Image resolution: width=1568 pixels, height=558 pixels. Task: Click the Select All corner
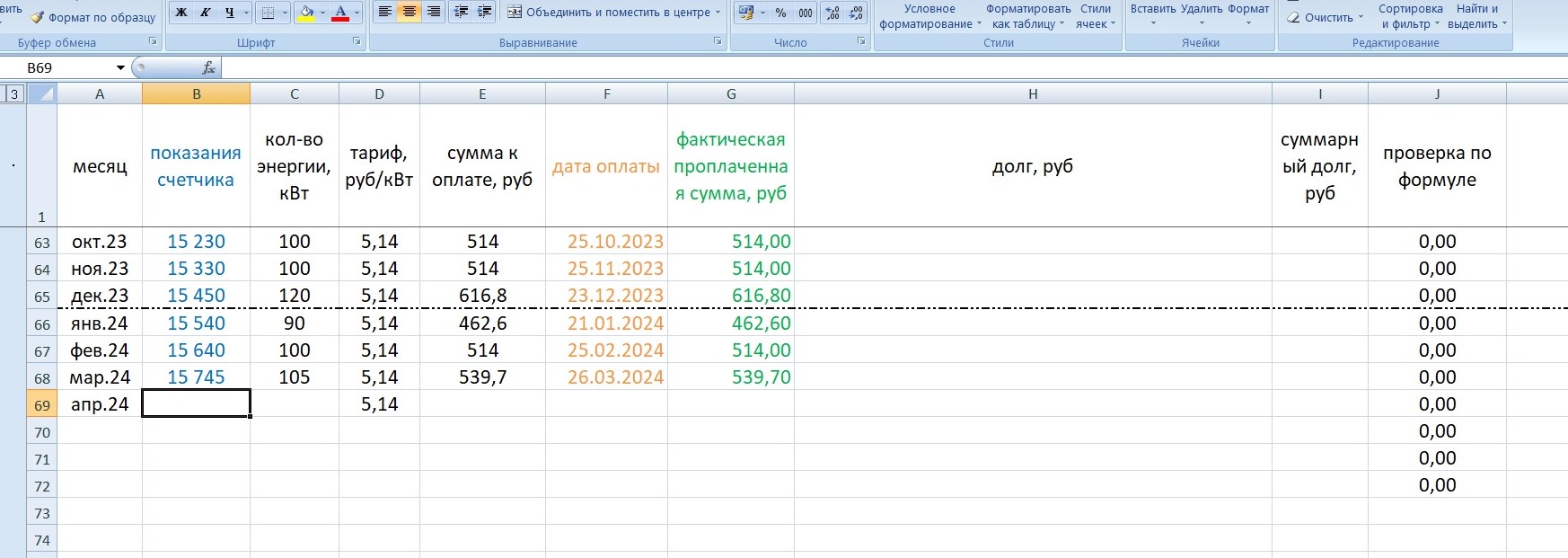click(42, 93)
